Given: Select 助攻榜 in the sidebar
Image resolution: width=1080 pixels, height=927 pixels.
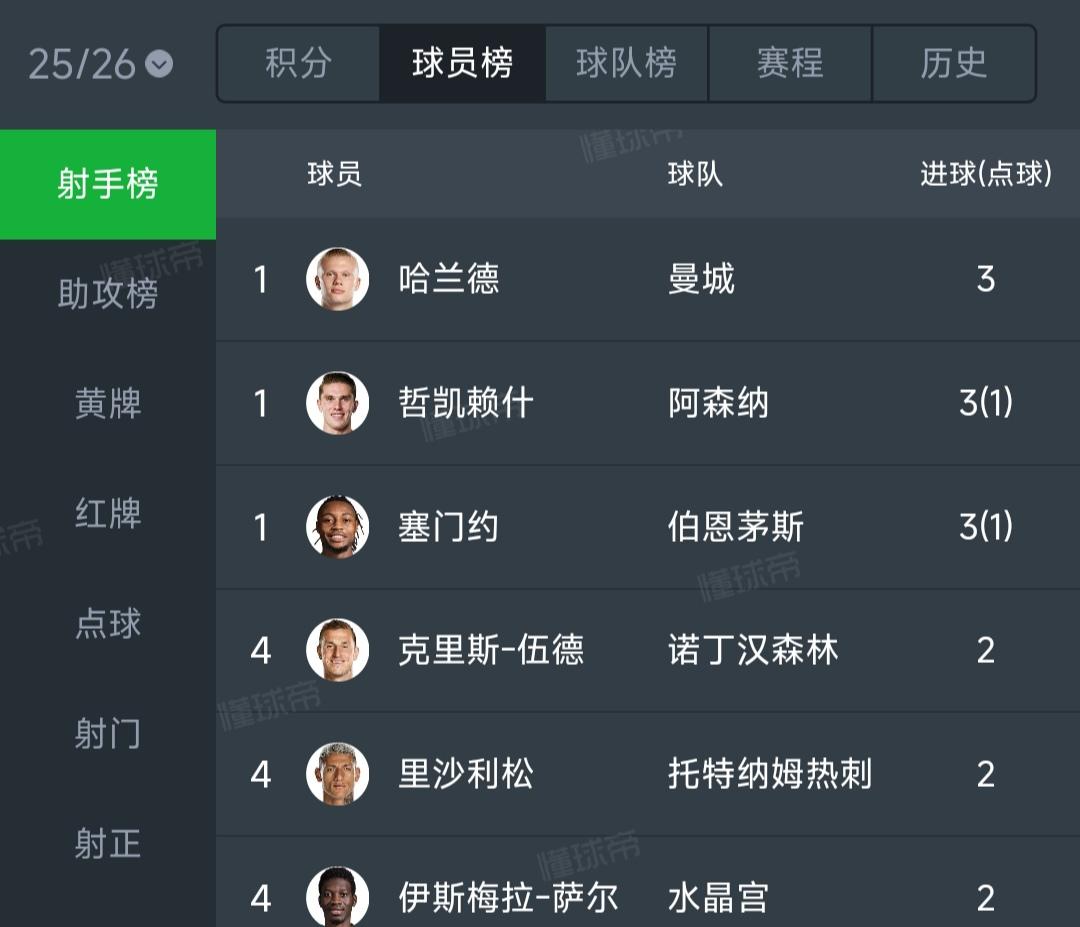Looking at the screenshot, I should pos(107,294).
